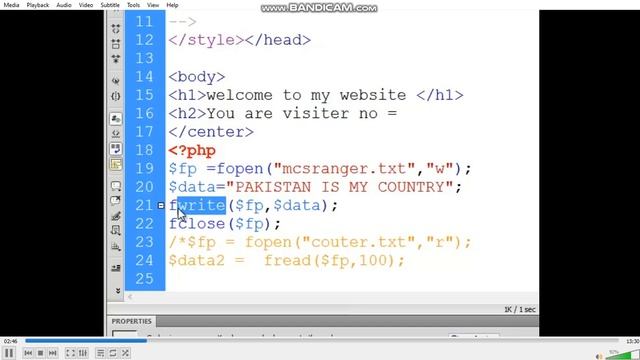This screenshot has height=360, width=640.
Task: Toggle Syntax Error Alerts icon
Action: pyautogui.click(x=116, y=164)
